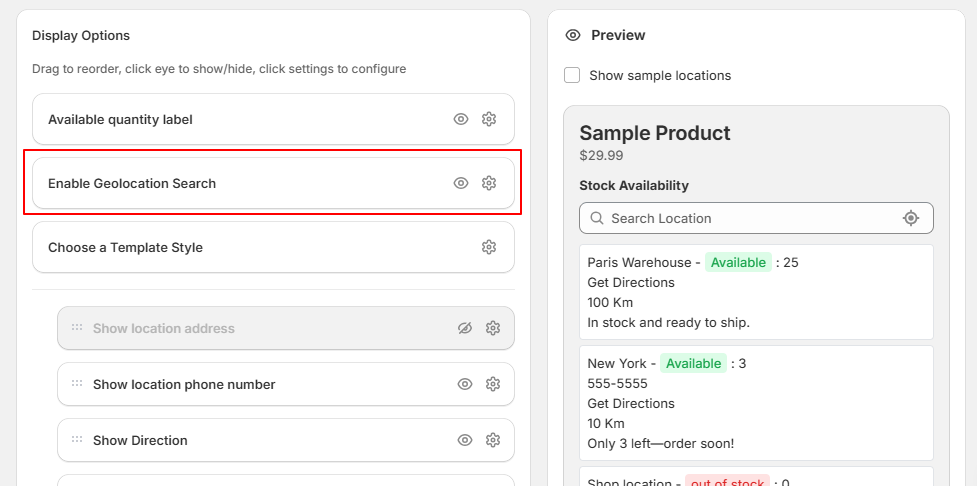Click the 100 Km distance text
The height and width of the screenshot is (486, 977).
click(x=610, y=302)
